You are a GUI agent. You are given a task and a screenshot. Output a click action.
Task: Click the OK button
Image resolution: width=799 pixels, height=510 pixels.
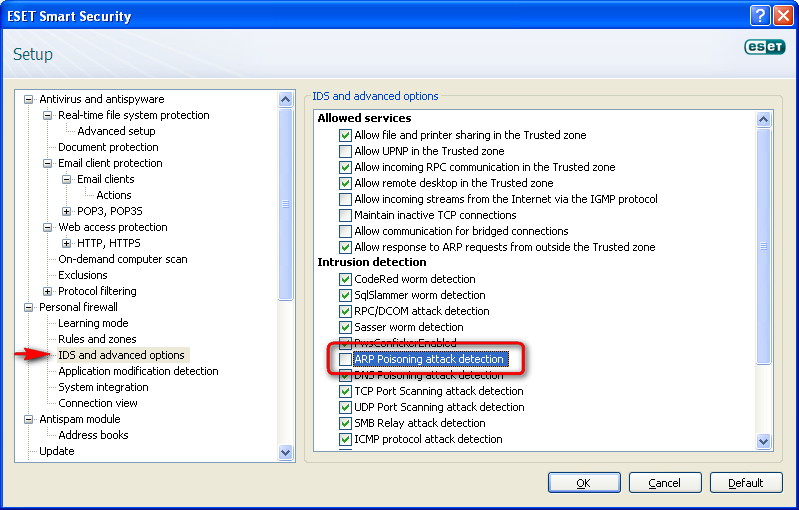[x=584, y=483]
